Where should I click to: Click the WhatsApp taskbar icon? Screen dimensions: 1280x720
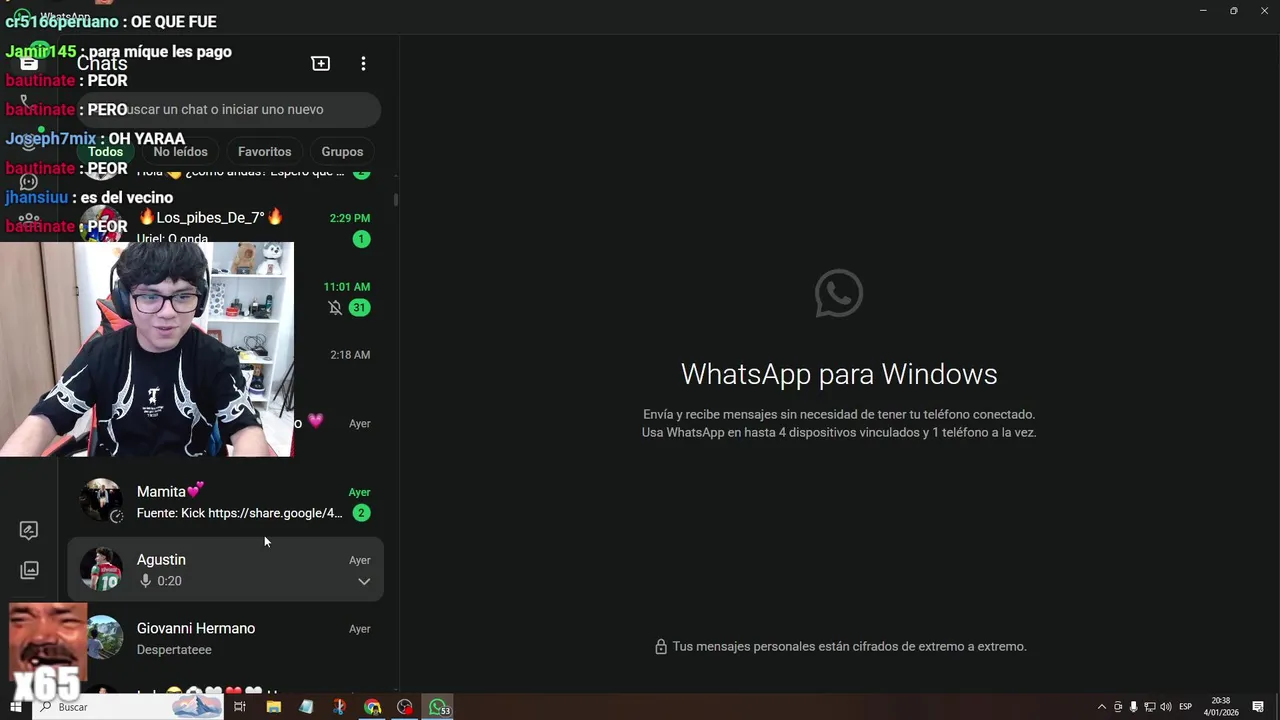coord(438,707)
